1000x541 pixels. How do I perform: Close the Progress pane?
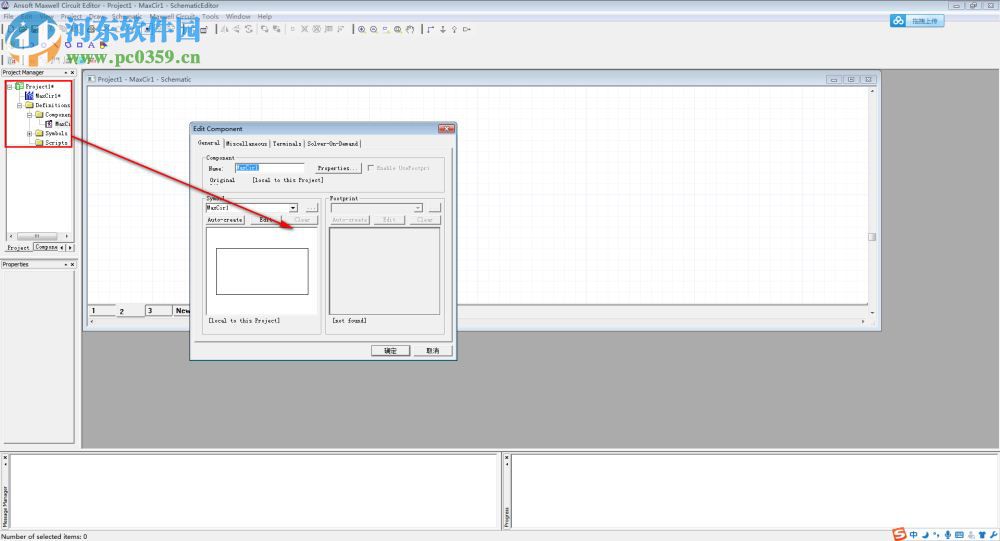[506, 457]
